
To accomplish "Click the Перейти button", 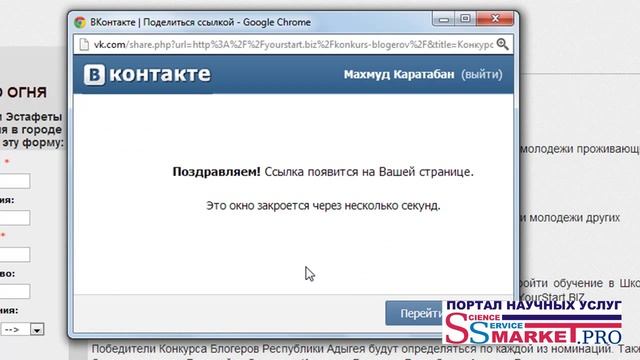I will [414, 313].
